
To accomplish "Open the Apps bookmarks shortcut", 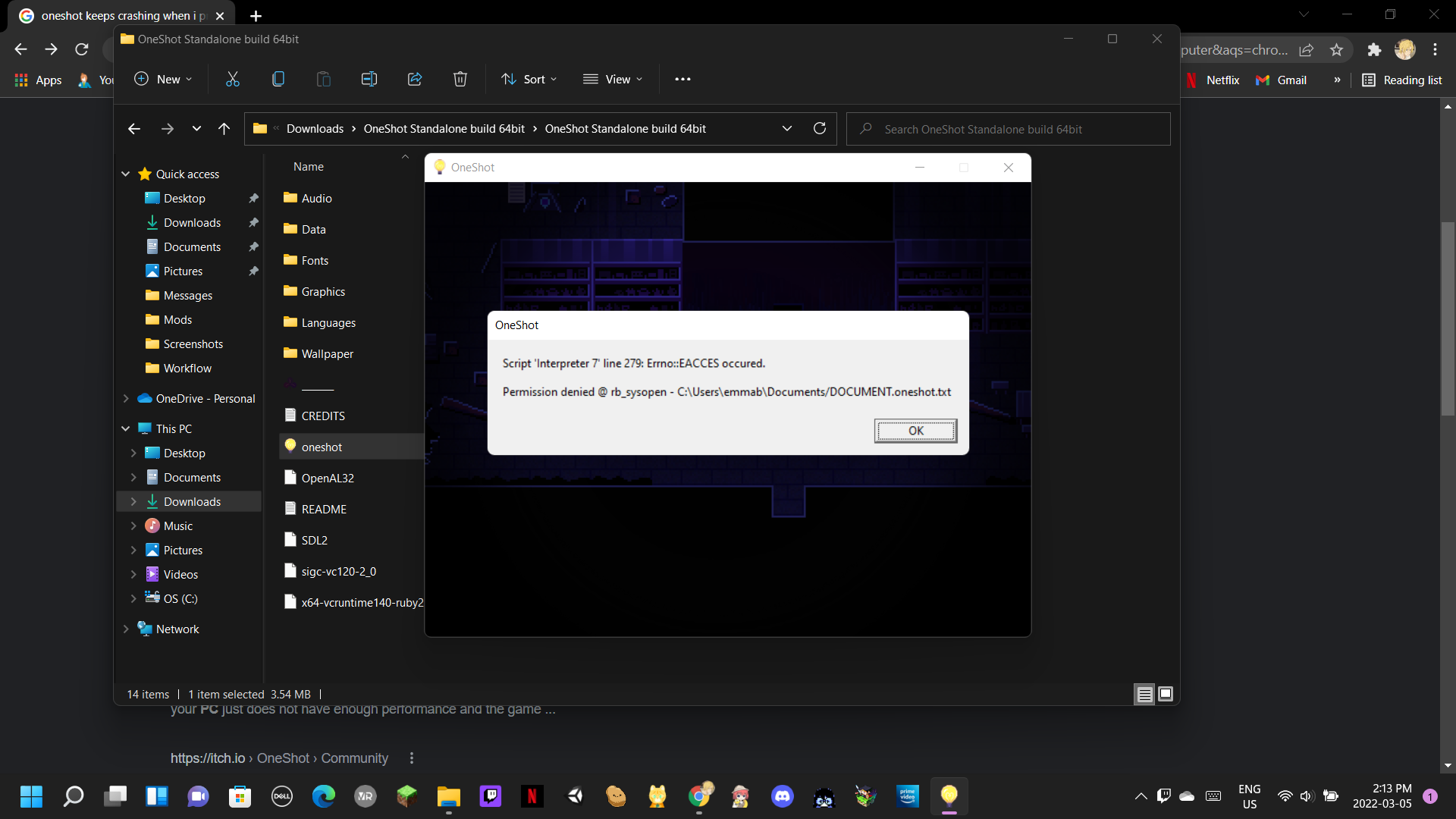I will [x=39, y=80].
